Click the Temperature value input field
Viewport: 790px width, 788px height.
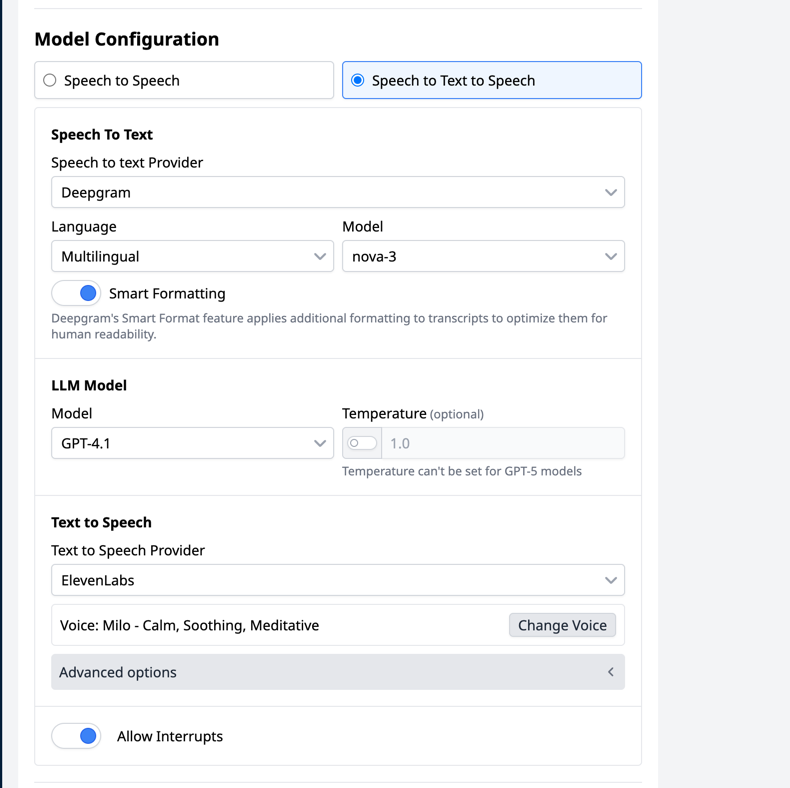(500, 443)
